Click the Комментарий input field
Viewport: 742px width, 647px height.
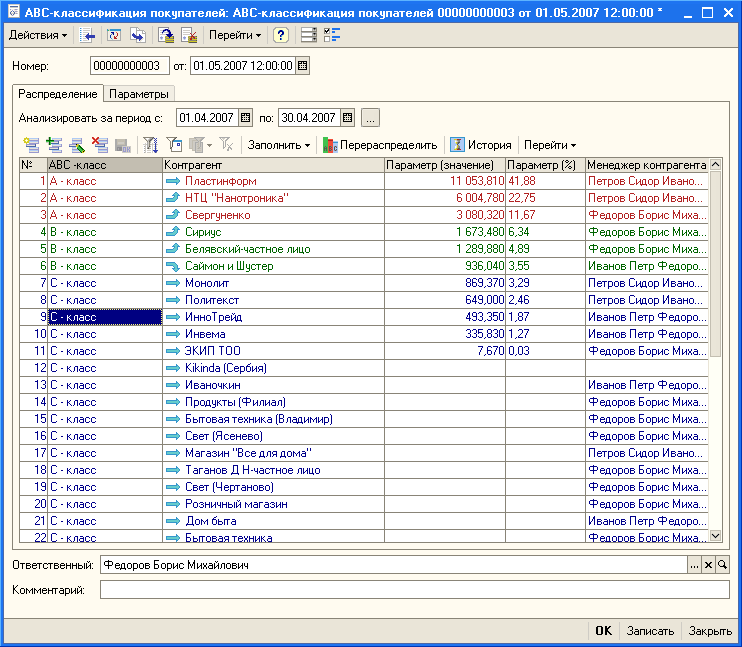[415, 590]
